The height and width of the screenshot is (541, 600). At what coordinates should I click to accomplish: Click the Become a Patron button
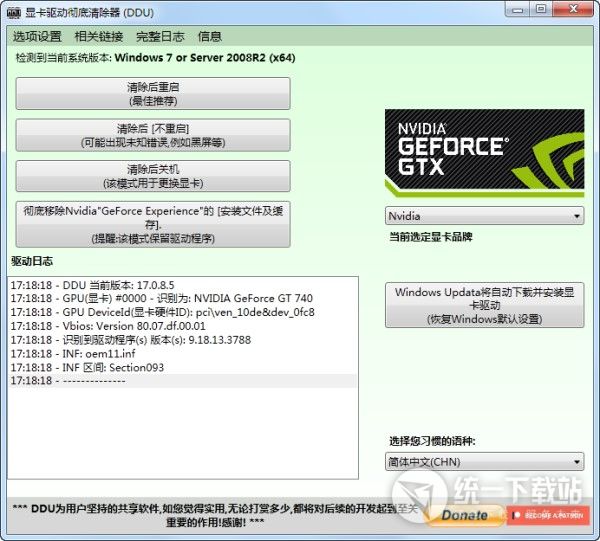(548, 515)
